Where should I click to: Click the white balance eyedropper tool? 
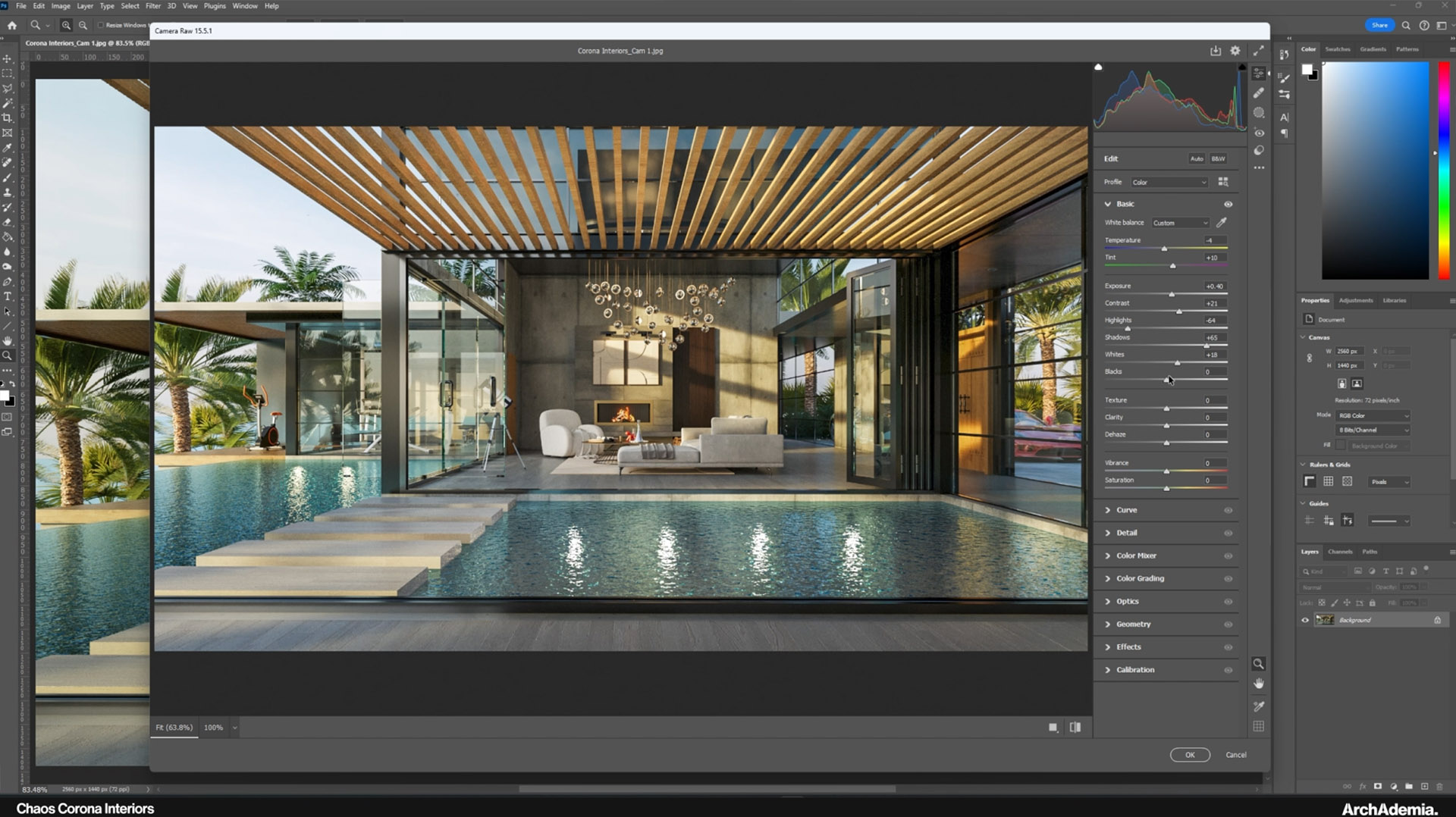1221,223
